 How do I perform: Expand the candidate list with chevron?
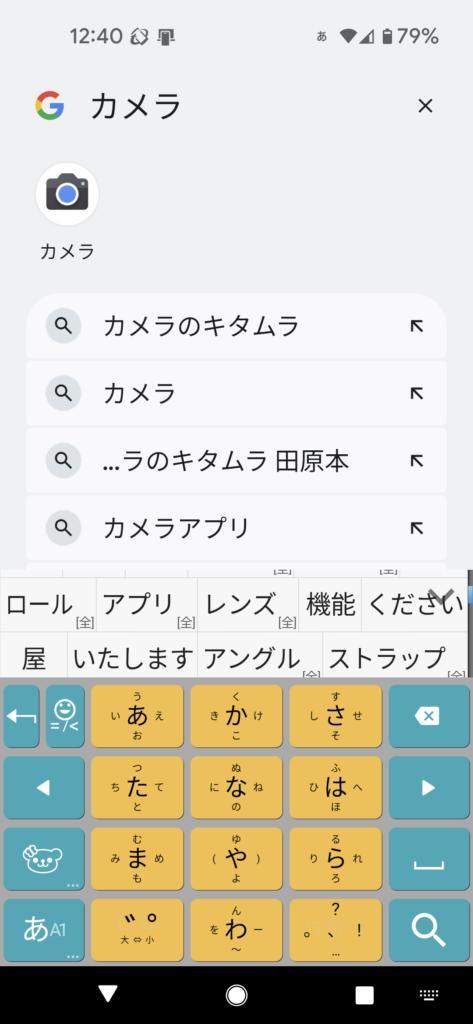tap(440, 595)
